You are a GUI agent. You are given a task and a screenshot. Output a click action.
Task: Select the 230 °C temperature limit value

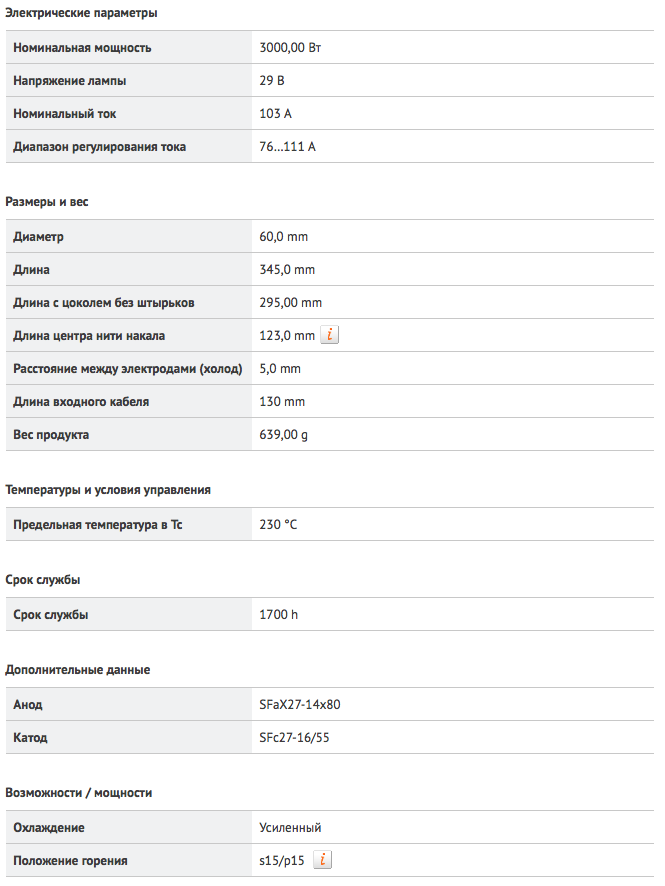tap(278, 525)
